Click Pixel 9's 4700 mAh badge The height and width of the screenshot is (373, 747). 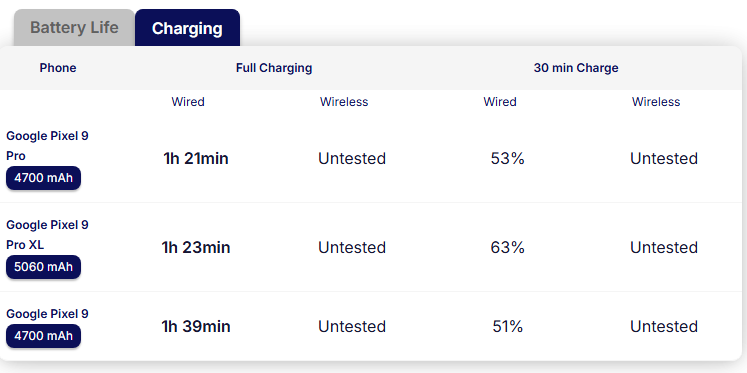[43, 336]
